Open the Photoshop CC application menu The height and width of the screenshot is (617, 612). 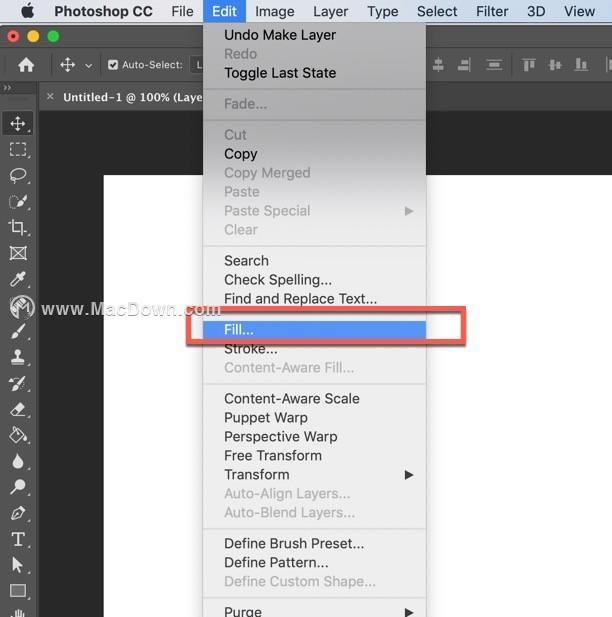pos(103,11)
